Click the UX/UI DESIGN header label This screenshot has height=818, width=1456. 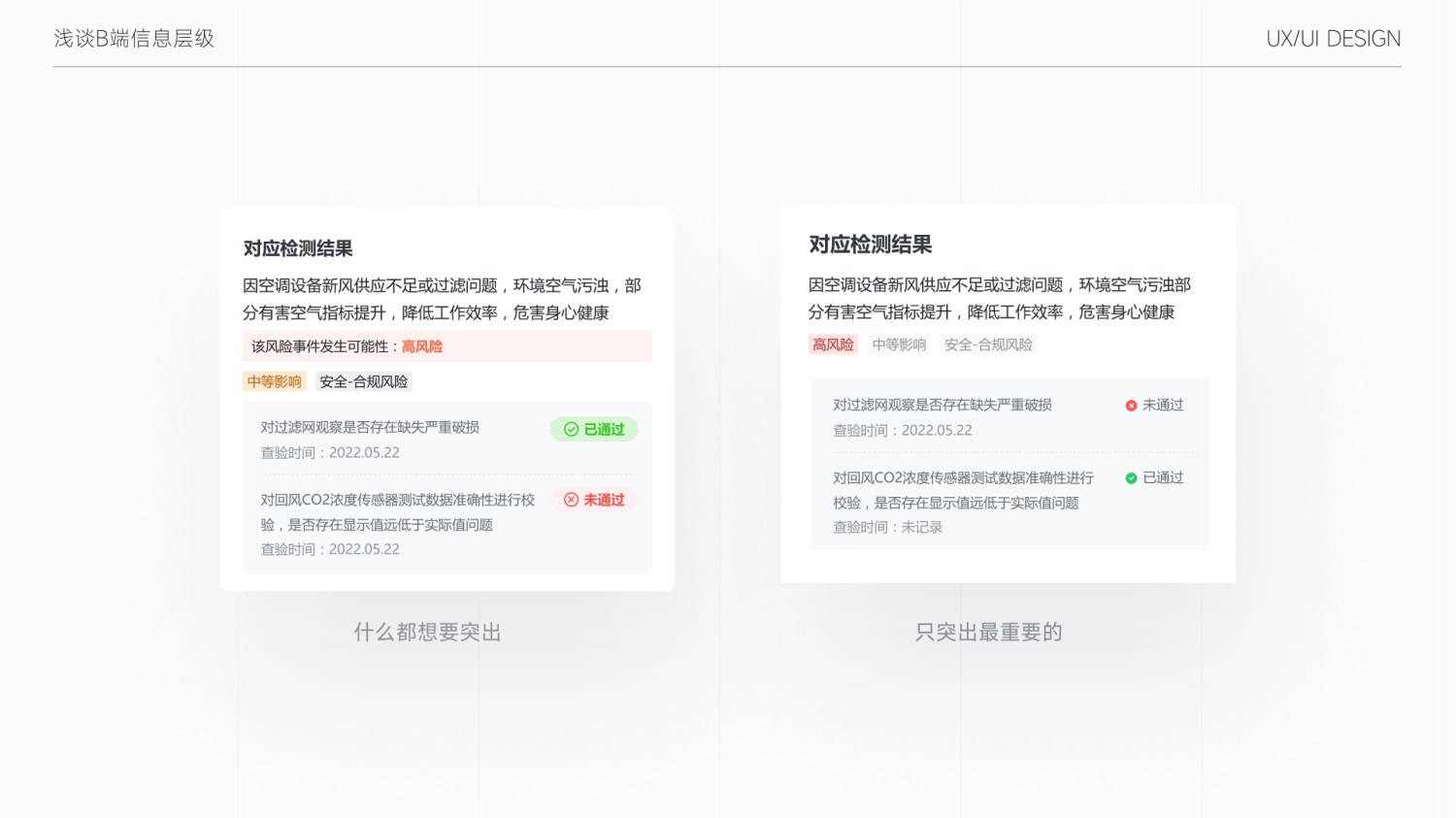pos(1333,39)
